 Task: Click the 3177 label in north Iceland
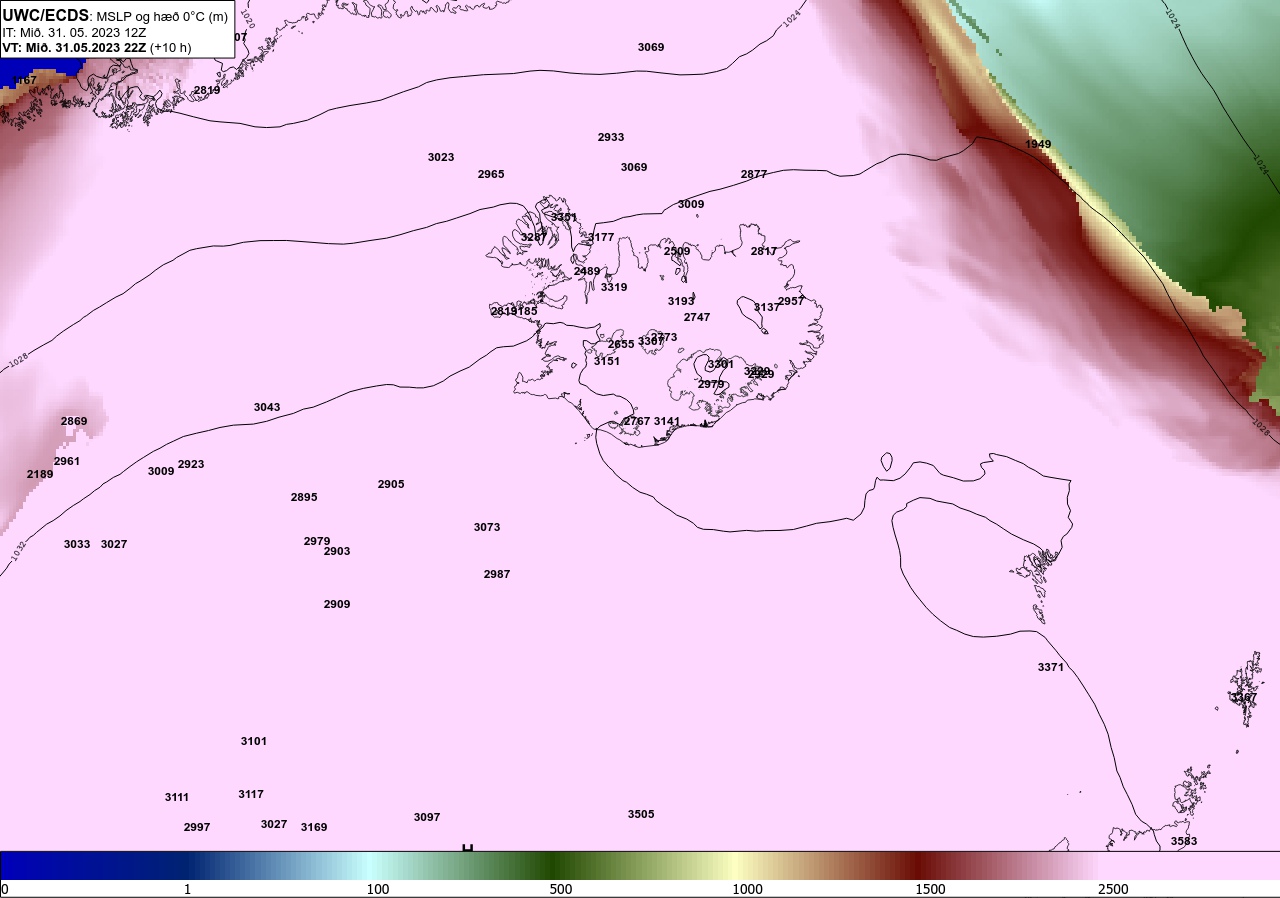click(x=601, y=237)
